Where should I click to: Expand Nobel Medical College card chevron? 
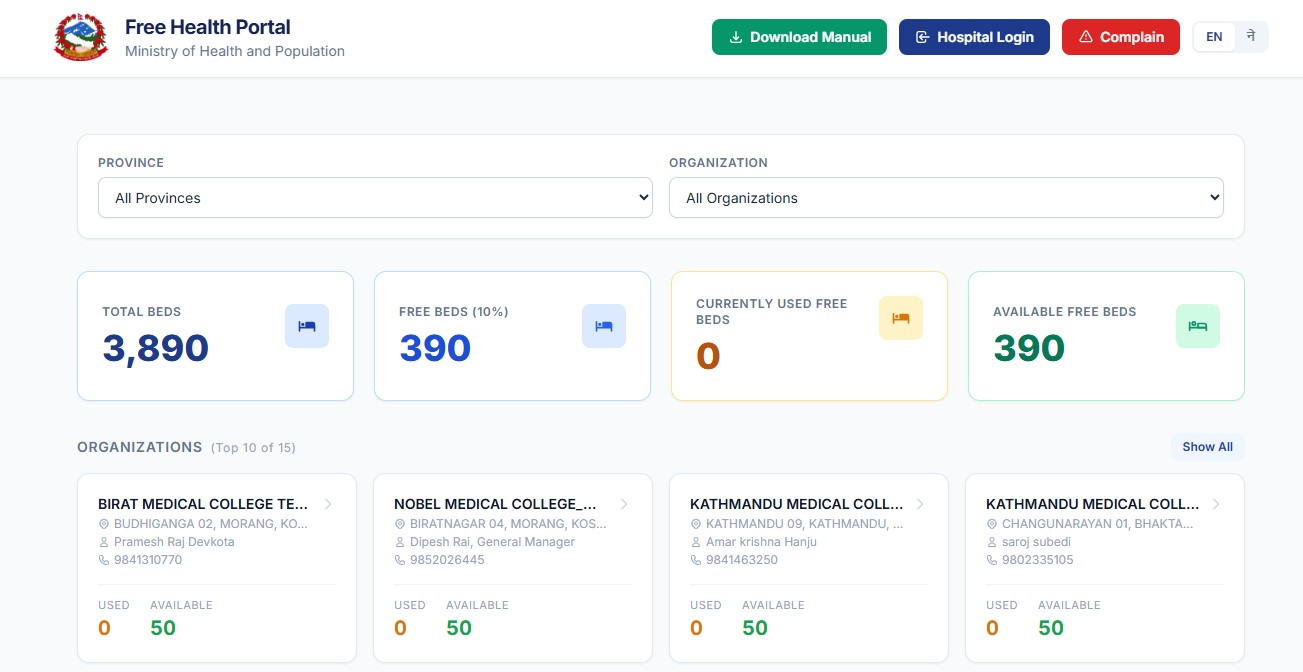click(624, 504)
